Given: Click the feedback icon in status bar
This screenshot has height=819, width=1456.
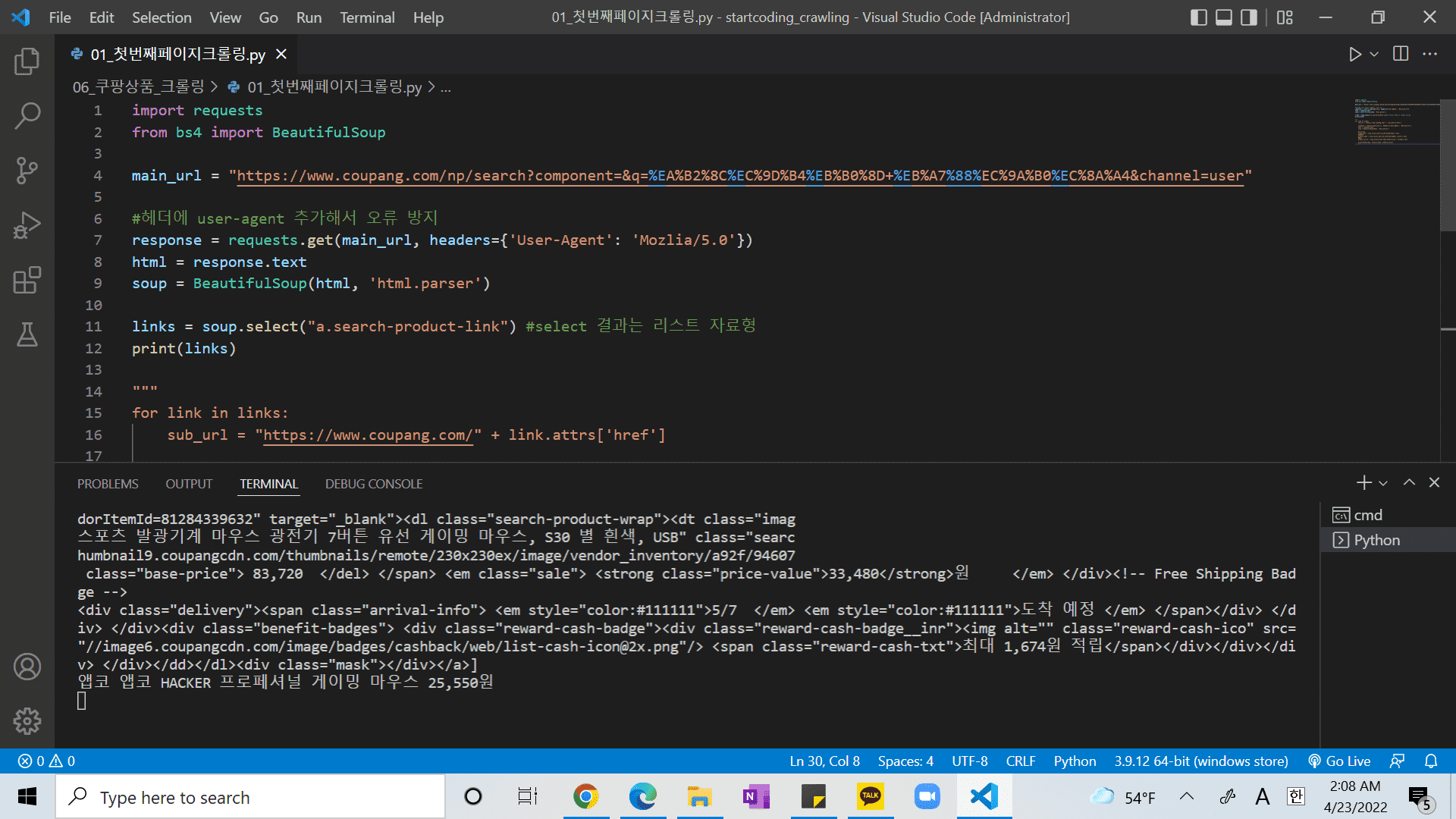Looking at the screenshot, I should [x=1397, y=761].
